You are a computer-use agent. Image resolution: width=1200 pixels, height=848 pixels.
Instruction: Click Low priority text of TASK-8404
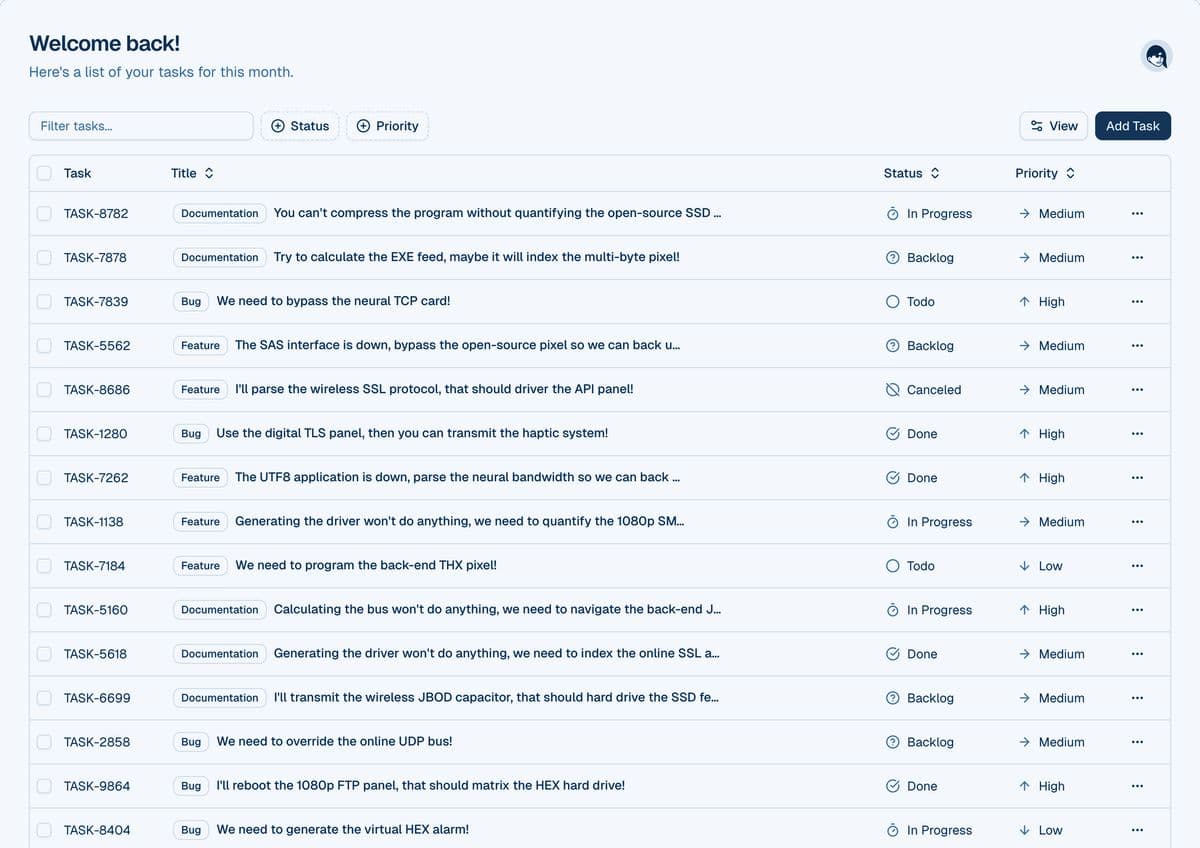(x=1050, y=829)
